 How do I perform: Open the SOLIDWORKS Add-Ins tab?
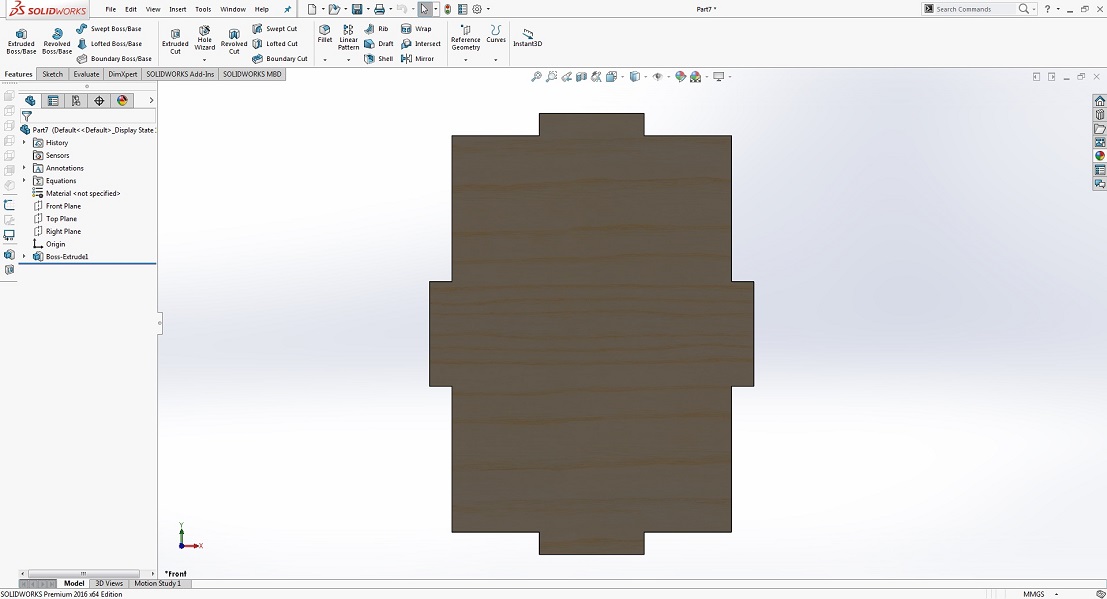coord(180,74)
